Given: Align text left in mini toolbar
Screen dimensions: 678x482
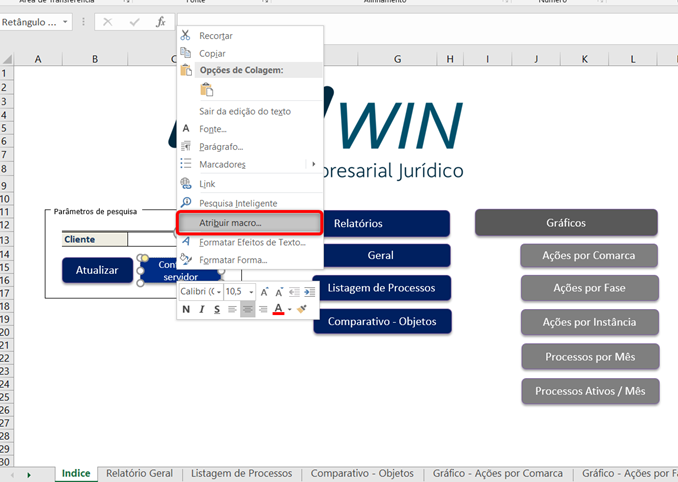Looking at the screenshot, I should coord(232,309).
